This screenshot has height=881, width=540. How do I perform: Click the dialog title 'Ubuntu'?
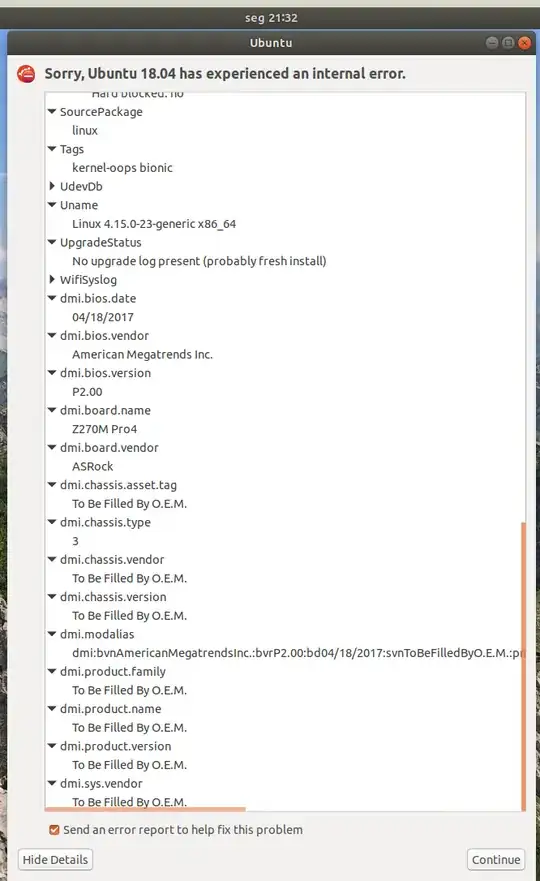click(271, 43)
